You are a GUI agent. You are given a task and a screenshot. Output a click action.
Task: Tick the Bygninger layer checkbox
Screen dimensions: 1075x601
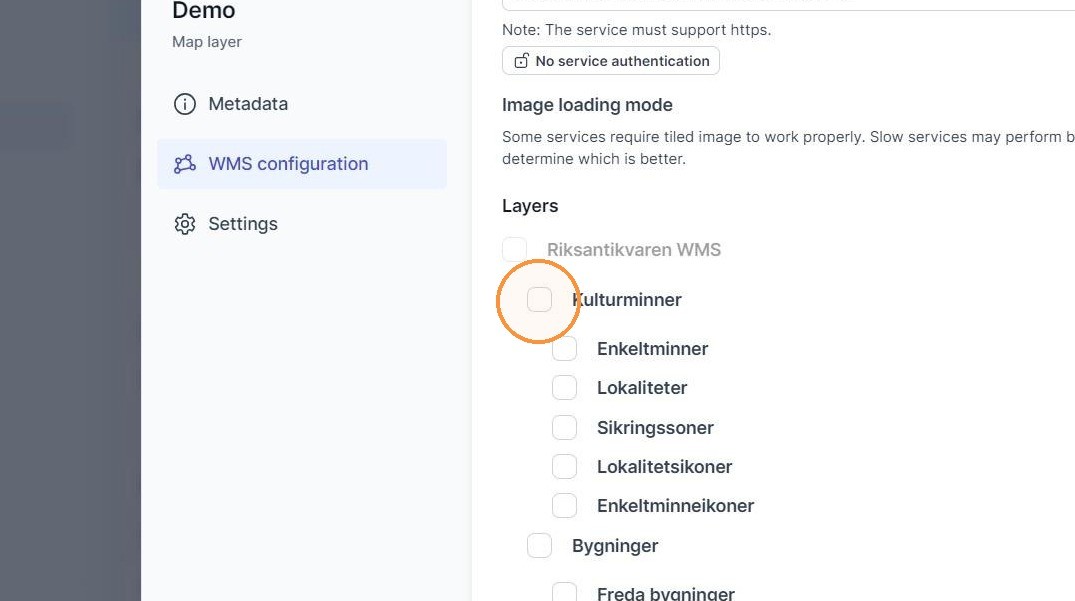[540, 545]
